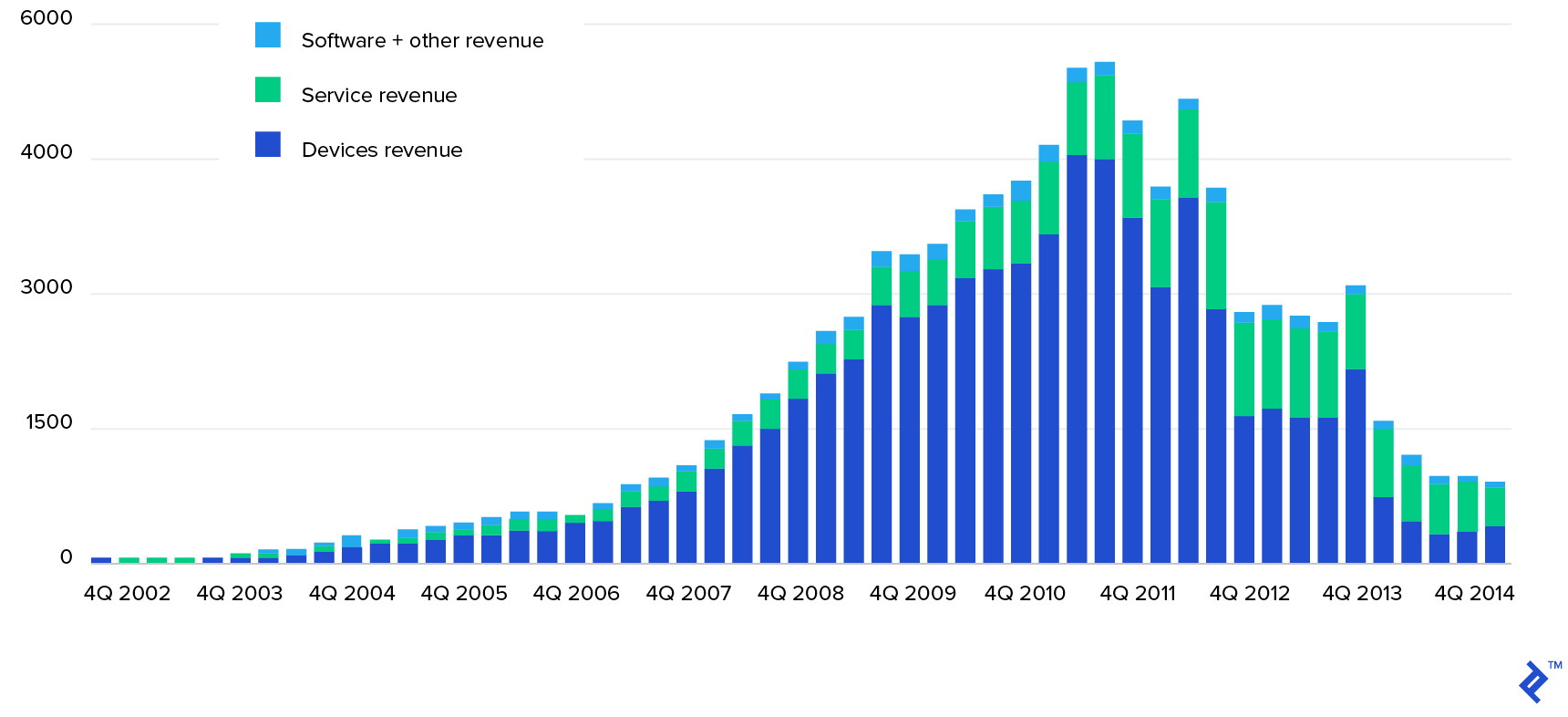Click the bar above the 4Q 2013 label
The width and height of the screenshot is (1568, 717).
[x=1356, y=424]
